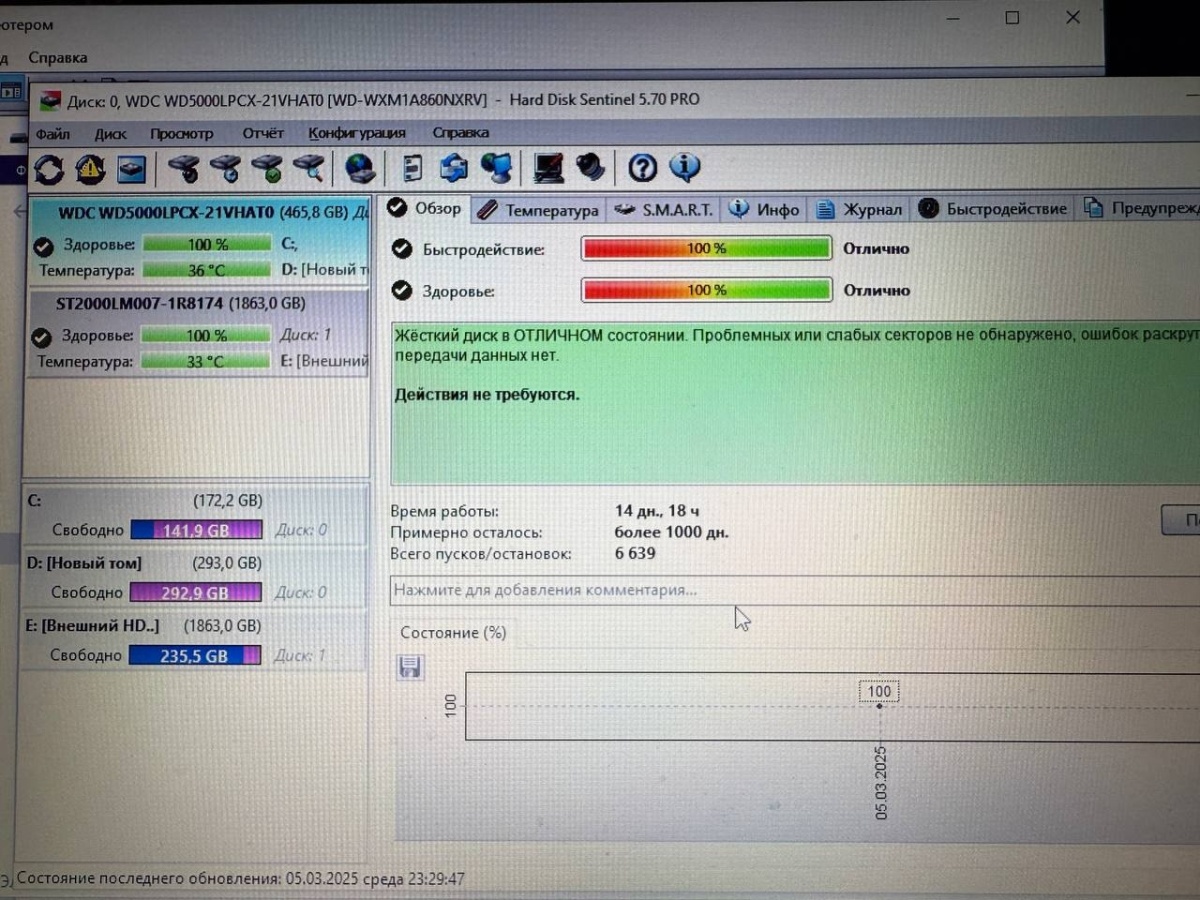The height and width of the screenshot is (900, 1200).
Task: Open Справка menu in the background window
Action: 57,57
